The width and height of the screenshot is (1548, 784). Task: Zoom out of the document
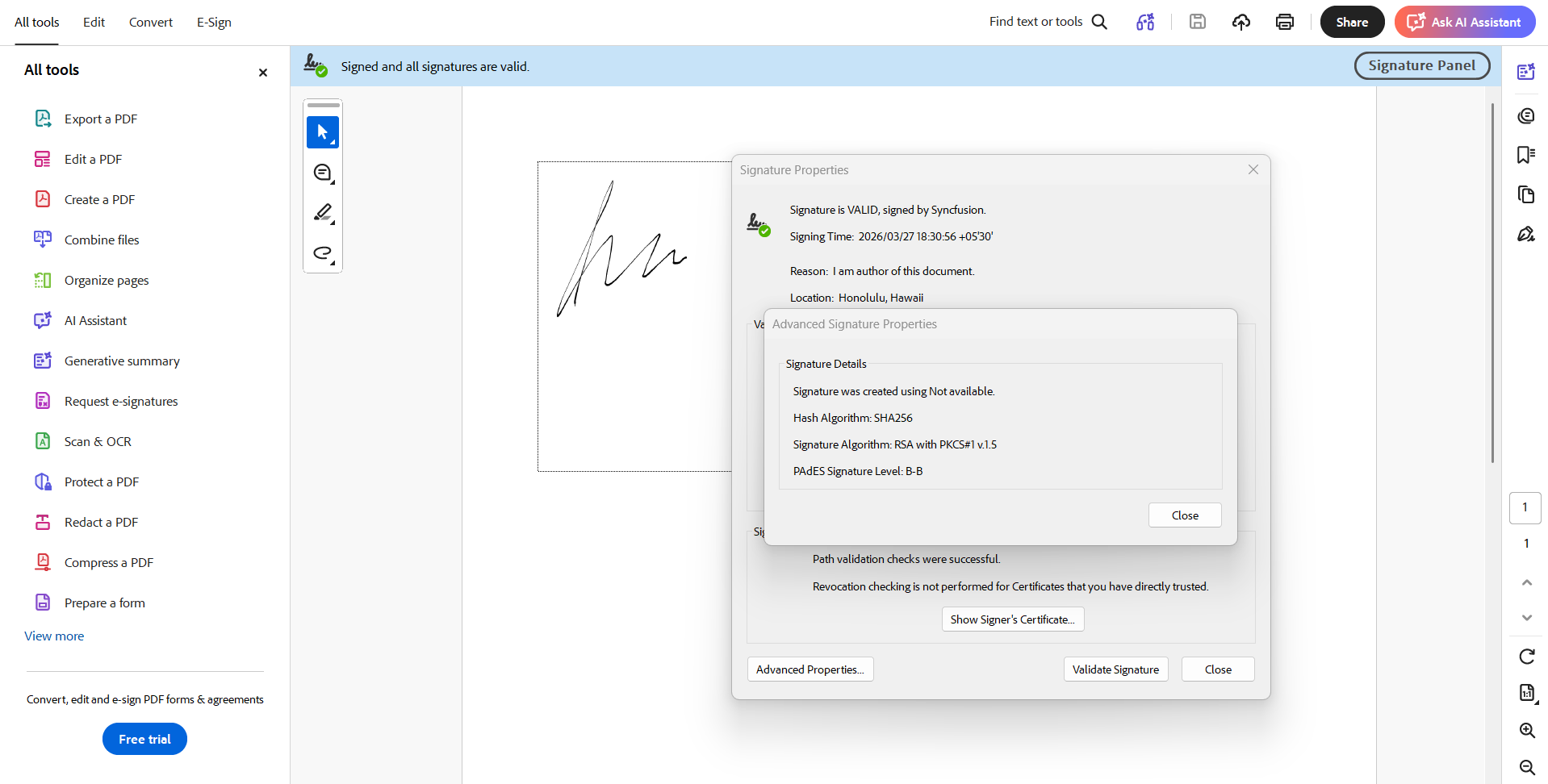pos(1526,768)
